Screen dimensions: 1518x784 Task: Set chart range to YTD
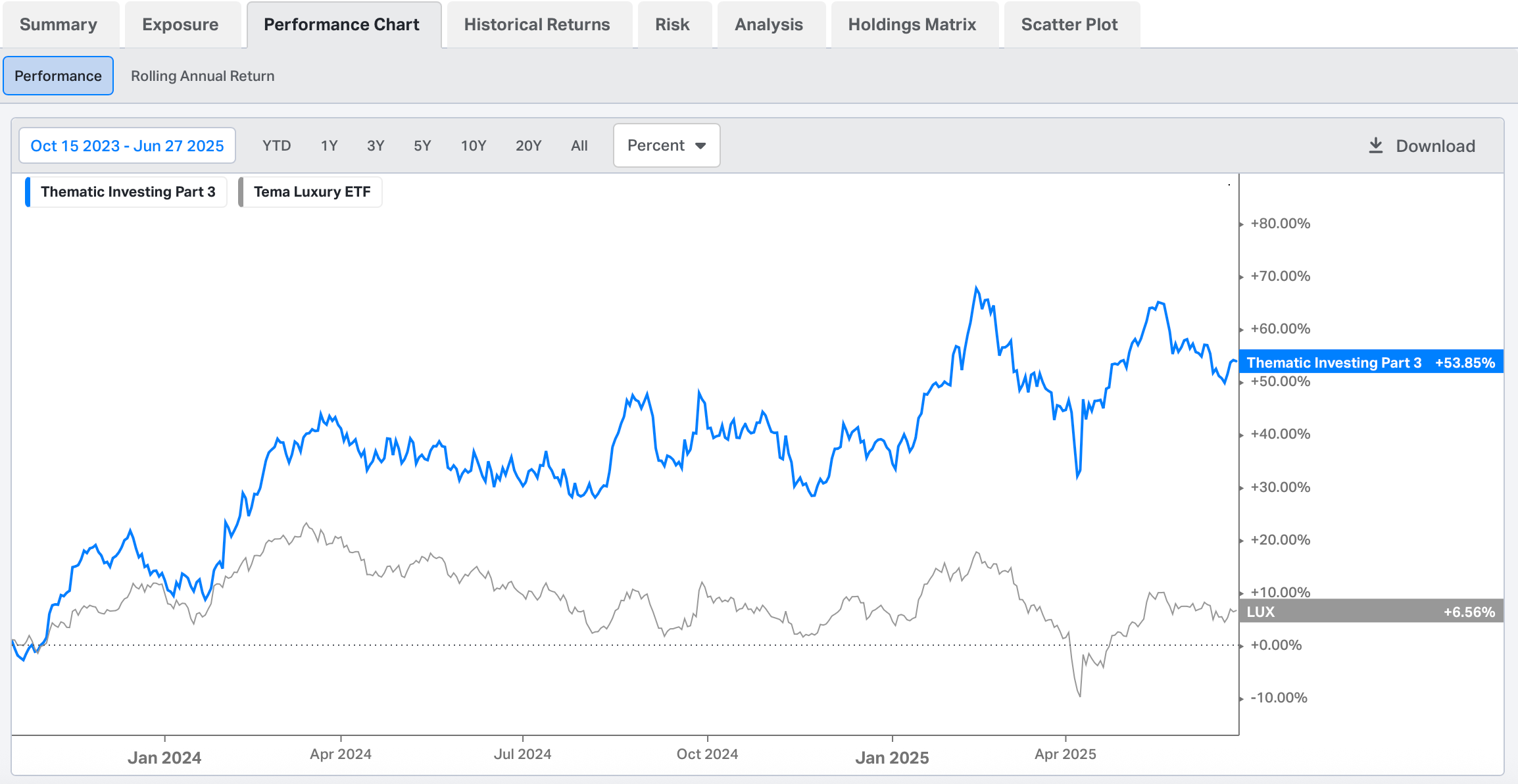click(276, 145)
